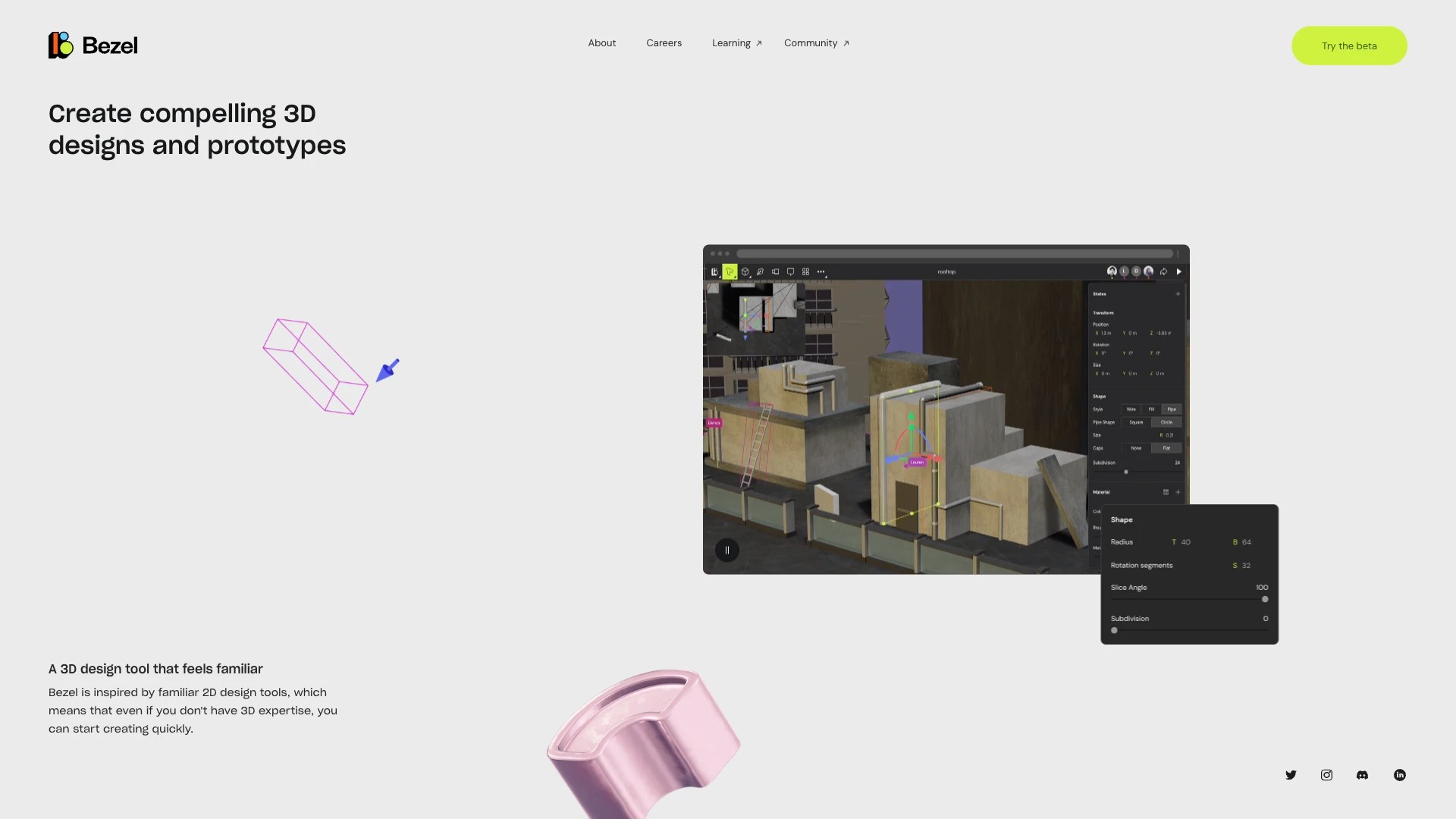Open the Twitter social link icon
The width and height of the screenshot is (1456, 819).
1291,775
